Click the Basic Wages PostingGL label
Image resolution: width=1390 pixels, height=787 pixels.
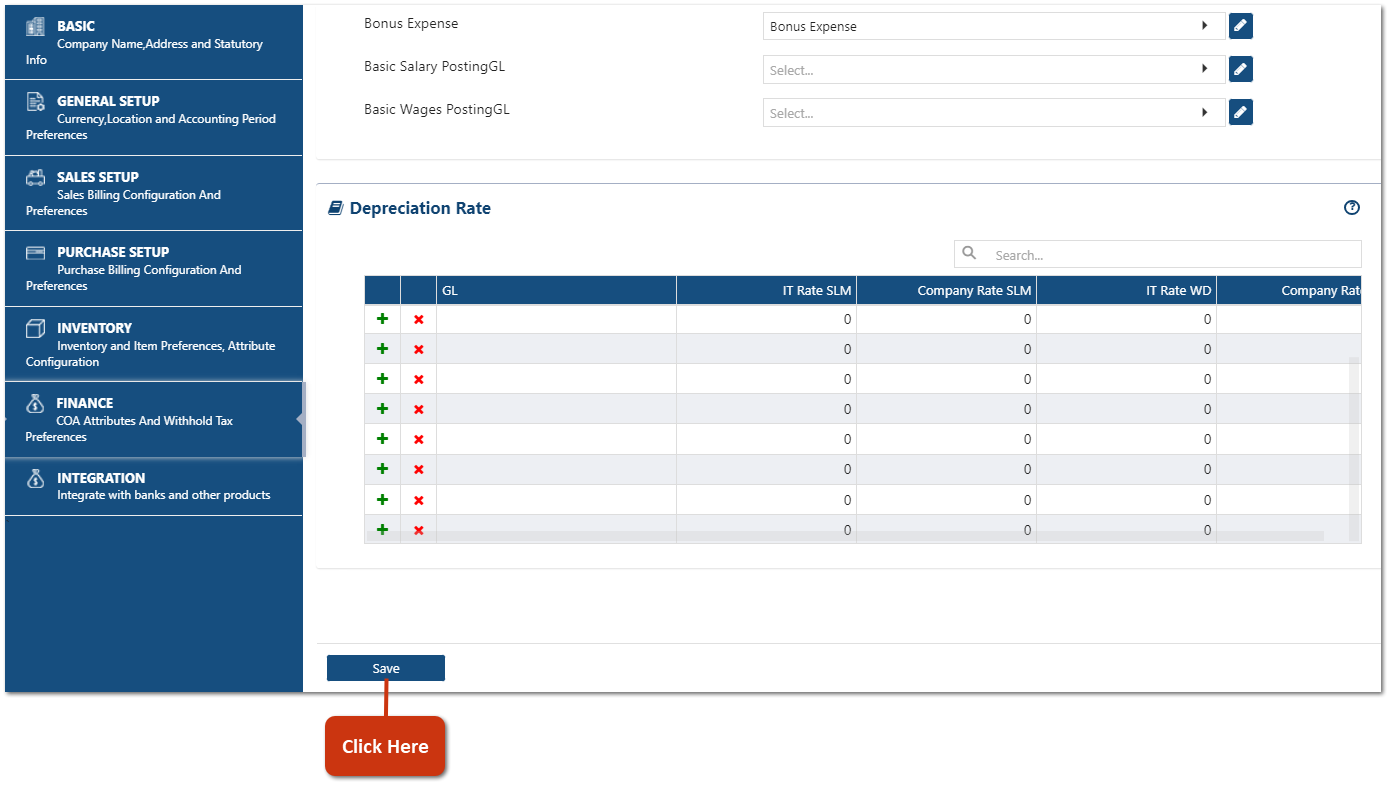[x=437, y=109]
